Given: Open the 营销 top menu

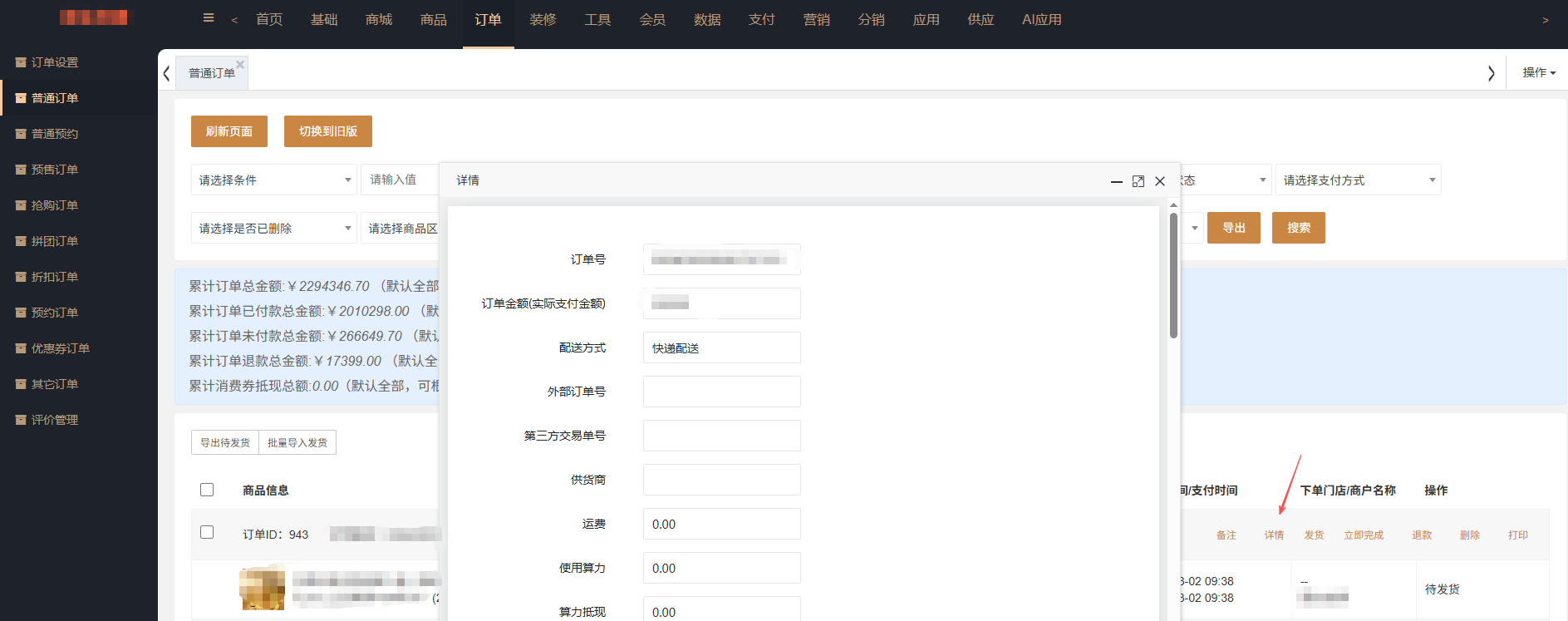Looking at the screenshot, I should coord(816,20).
